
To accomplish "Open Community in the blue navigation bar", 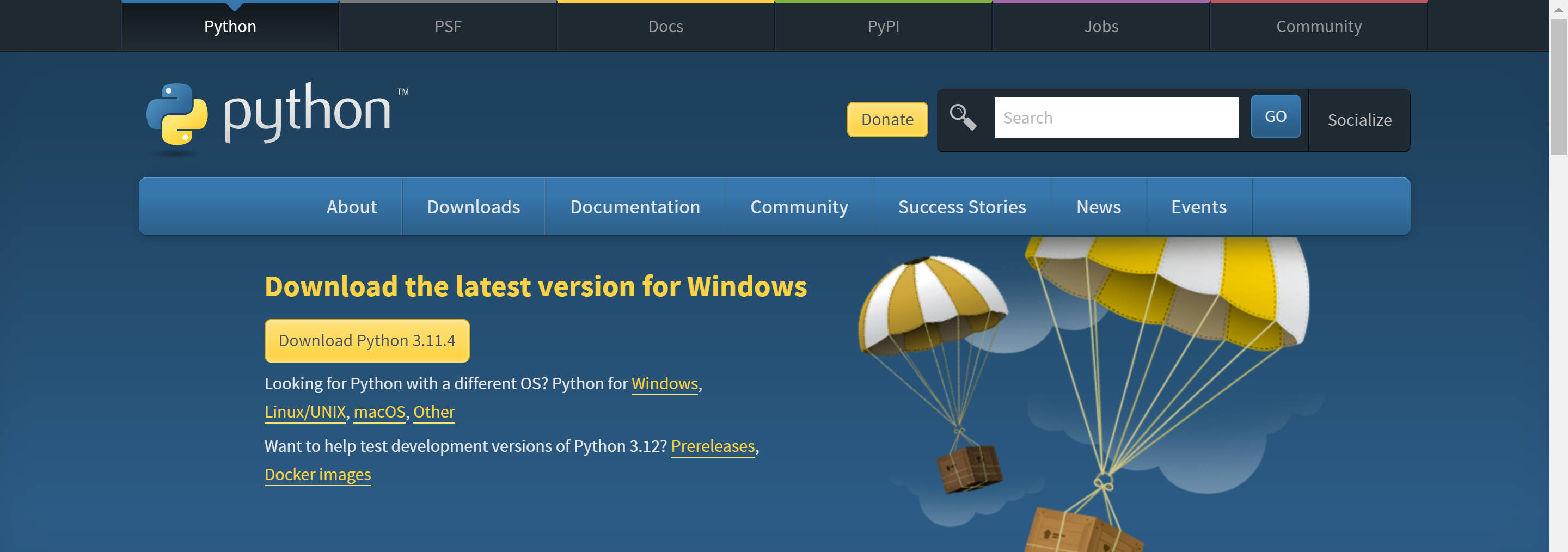I will click(799, 207).
